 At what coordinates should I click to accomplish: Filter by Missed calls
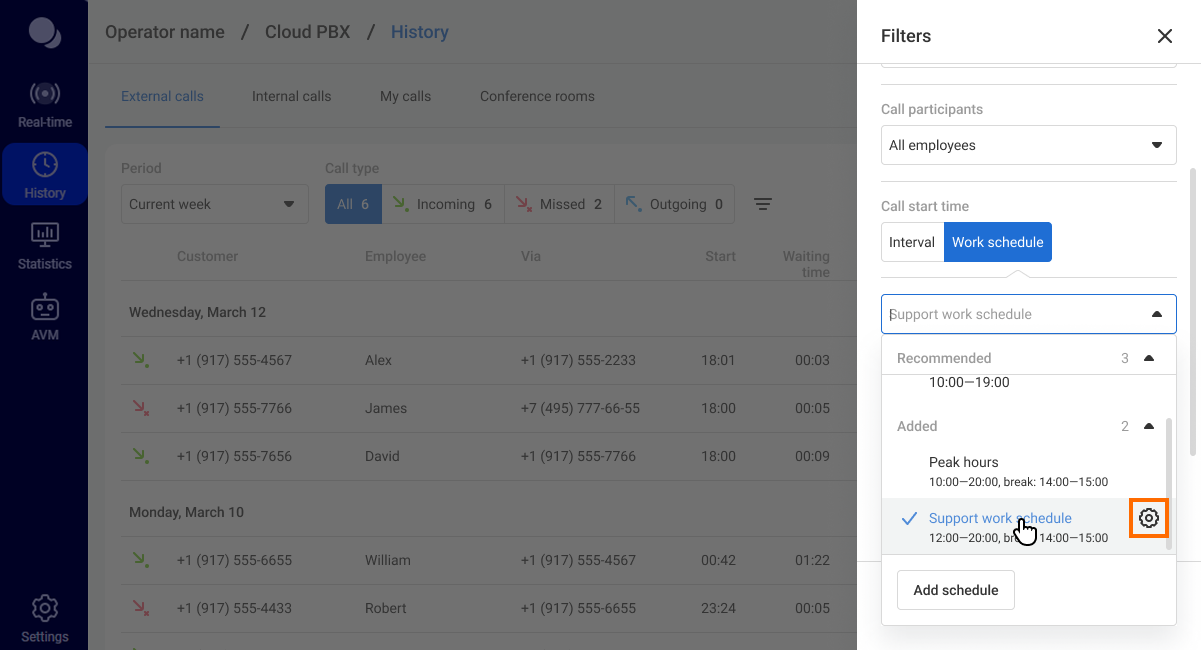point(559,204)
